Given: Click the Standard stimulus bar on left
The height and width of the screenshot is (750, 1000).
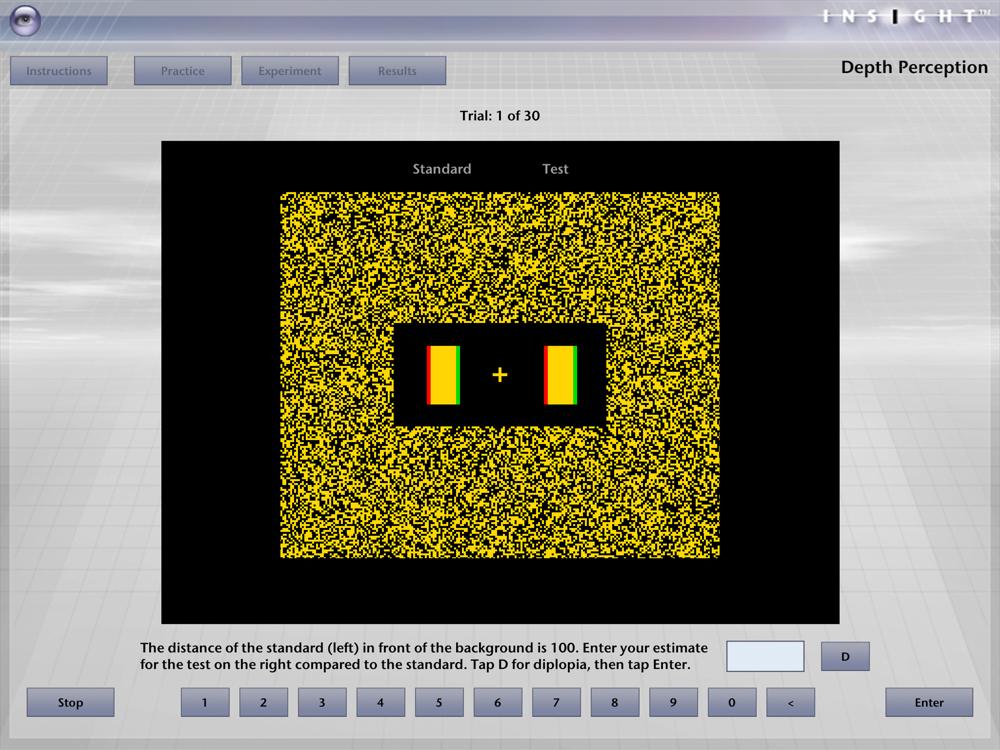Looking at the screenshot, I should [443, 375].
